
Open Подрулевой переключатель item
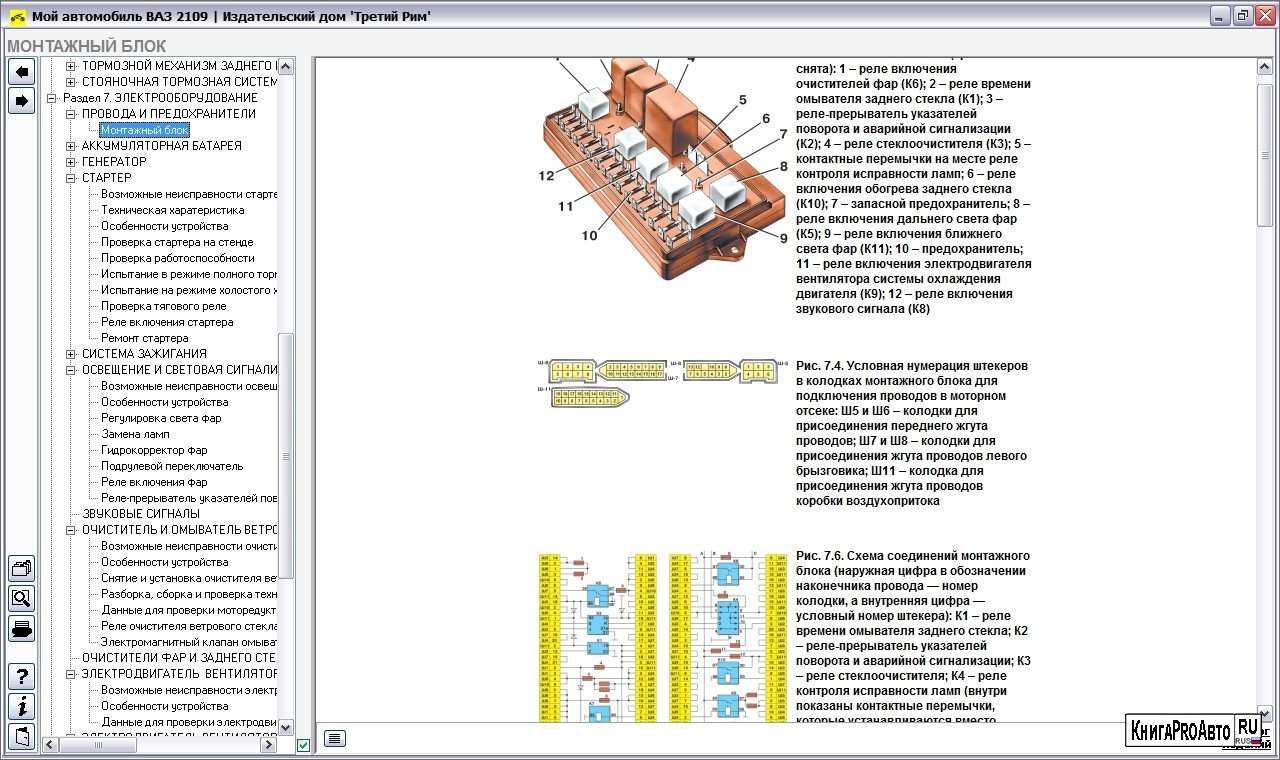172,466
